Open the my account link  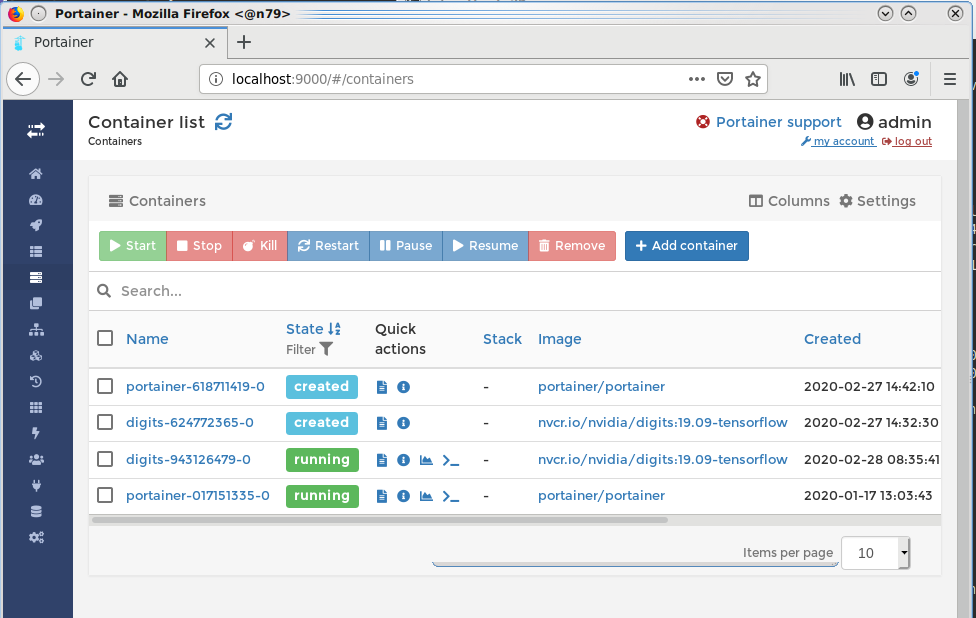coord(838,141)
